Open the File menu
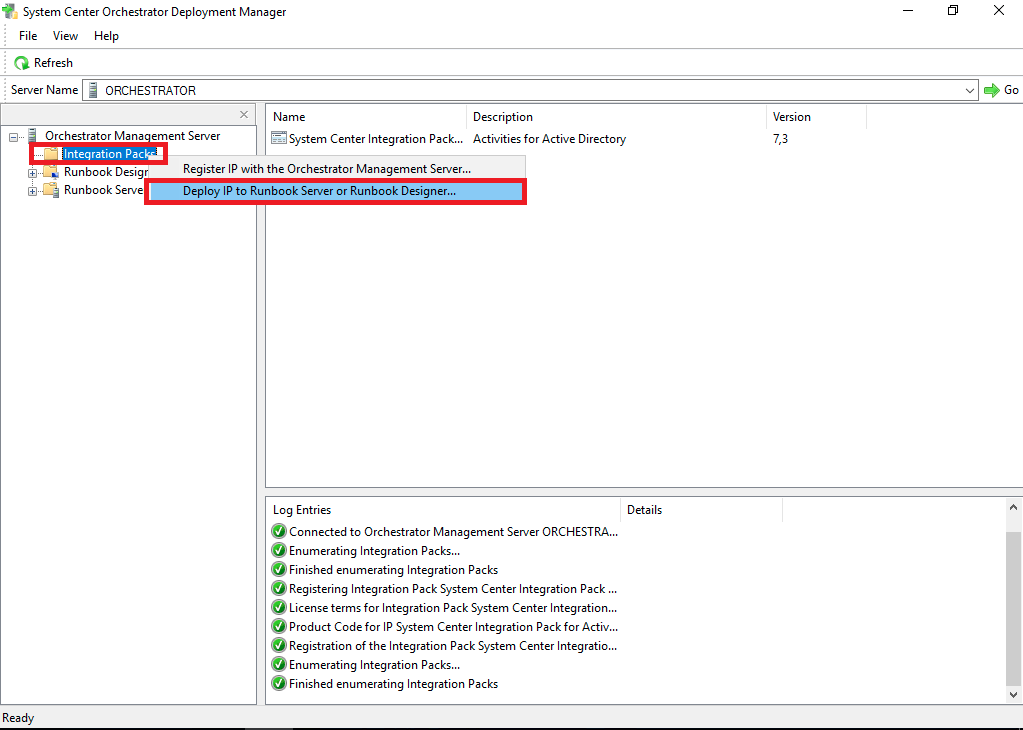Screen dimensions: 1023x730 point(28,36)
